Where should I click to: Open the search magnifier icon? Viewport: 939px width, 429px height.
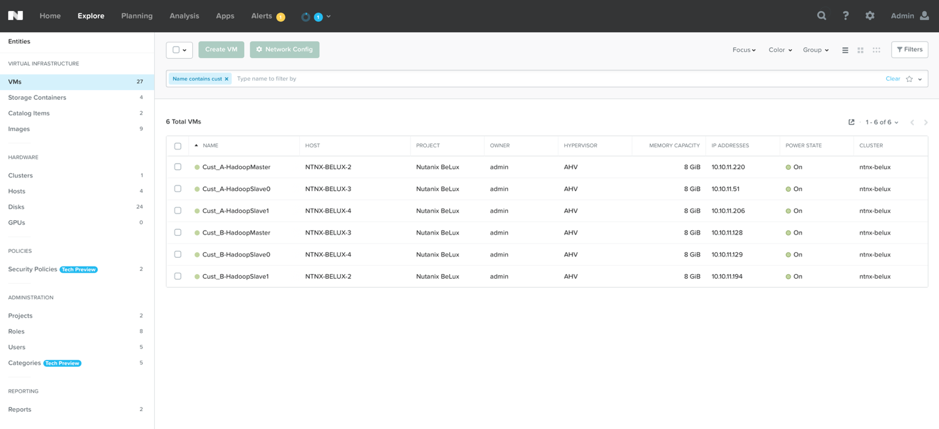(822, 16)
